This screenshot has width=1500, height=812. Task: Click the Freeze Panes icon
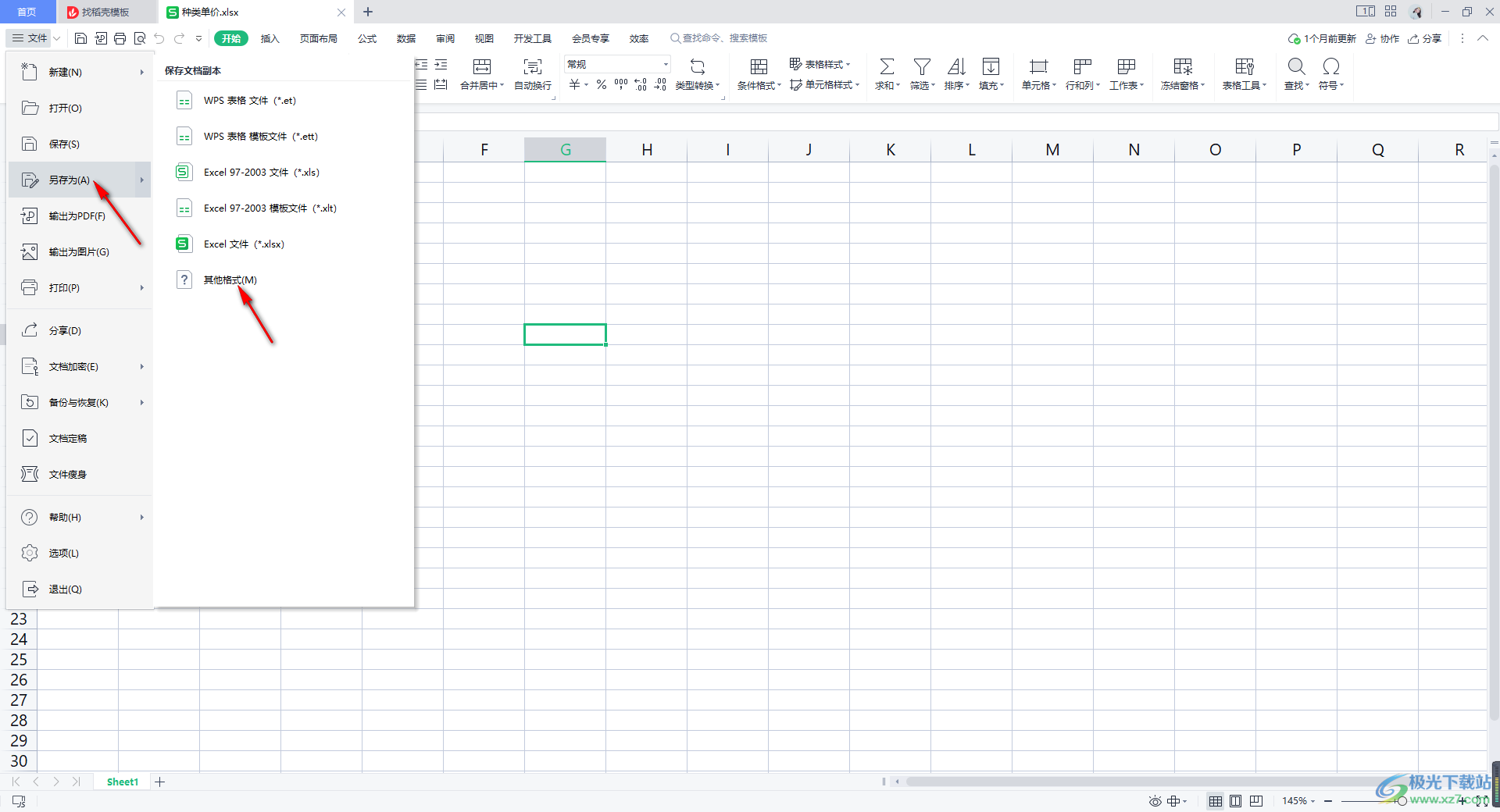1183,66
